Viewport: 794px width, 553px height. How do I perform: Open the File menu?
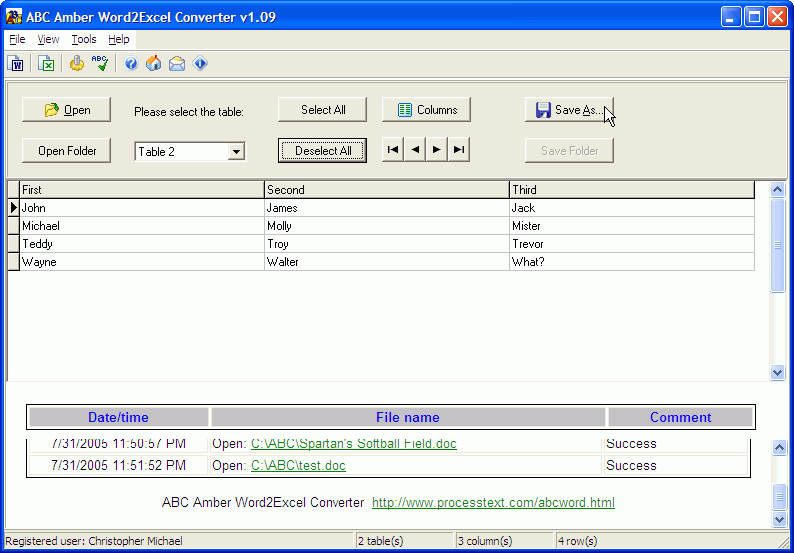[x=17, y=40]
